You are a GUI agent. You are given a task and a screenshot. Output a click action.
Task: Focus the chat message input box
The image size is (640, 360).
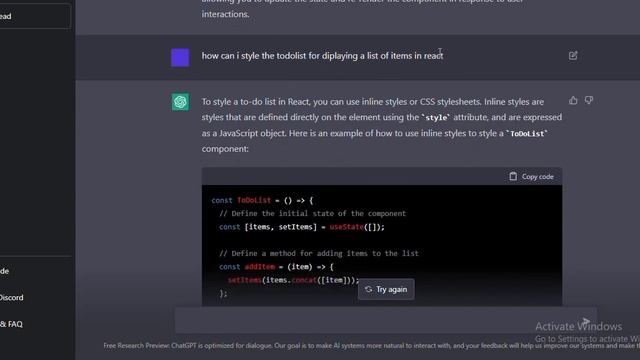pyautogui.click(x=386, y=320)
